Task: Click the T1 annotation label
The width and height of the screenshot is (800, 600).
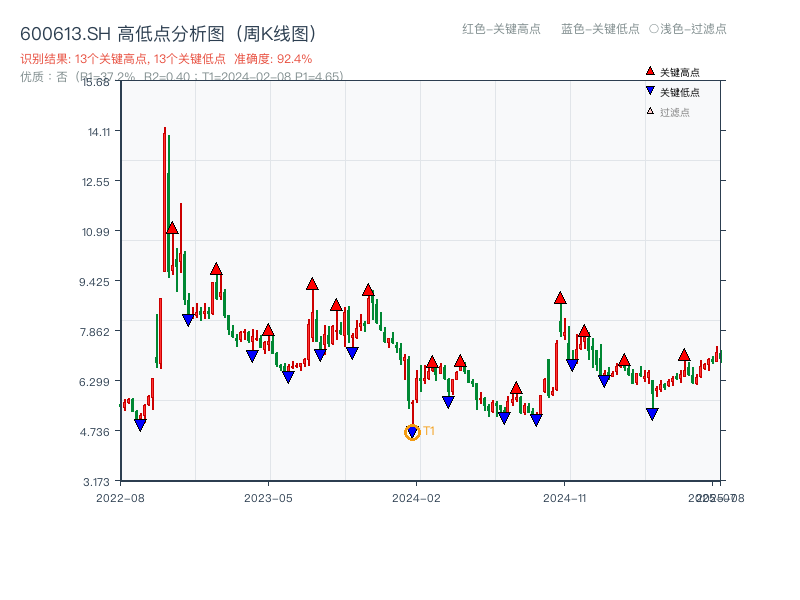Action: pos(428,430)
